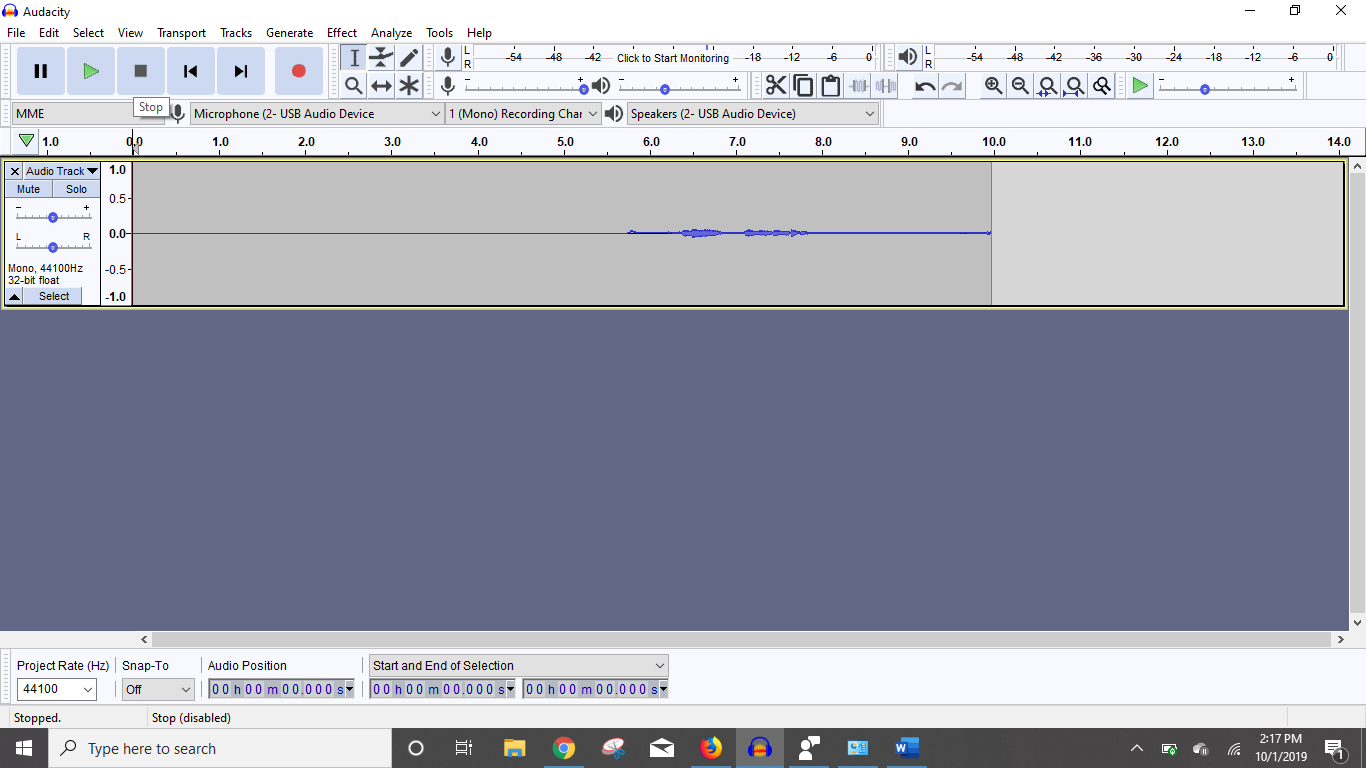Image resolution: width=1366 pixels, height=768 pixels.
Task: Toggle the pinned play head green triangle
Action: pos(26,141)
